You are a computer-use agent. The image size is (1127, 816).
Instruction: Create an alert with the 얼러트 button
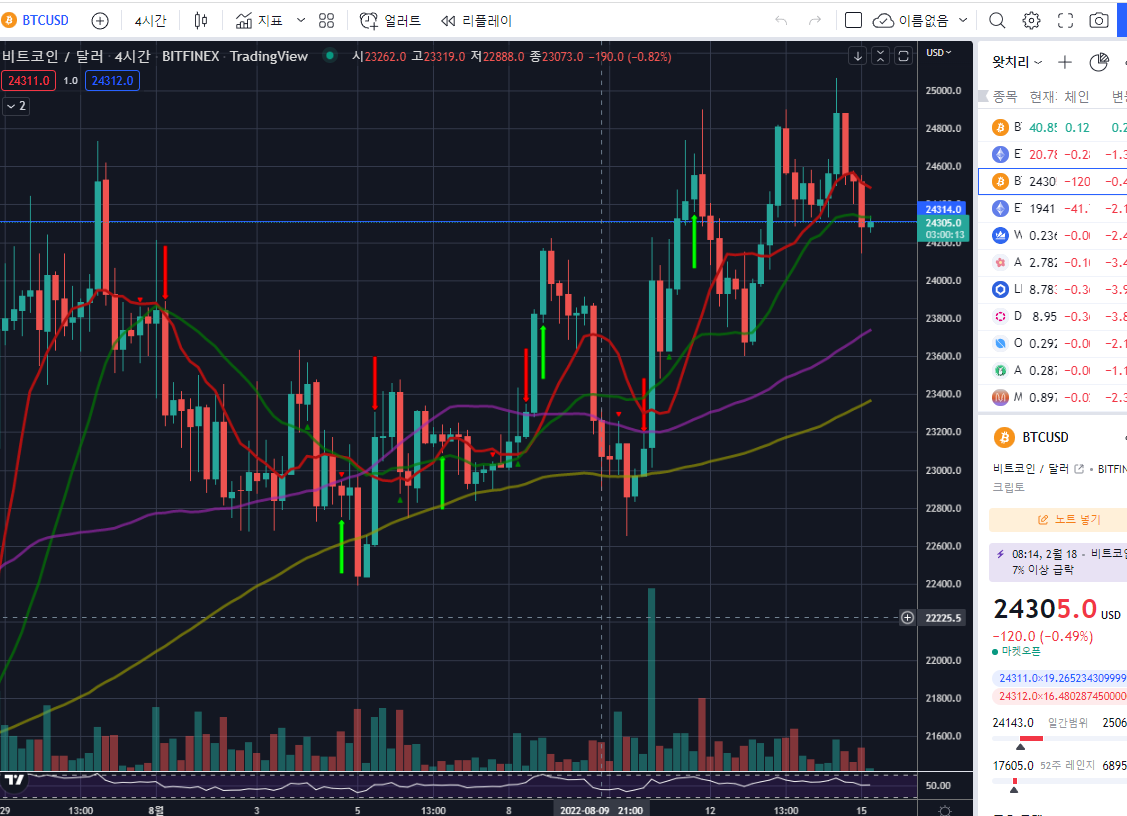390,21
